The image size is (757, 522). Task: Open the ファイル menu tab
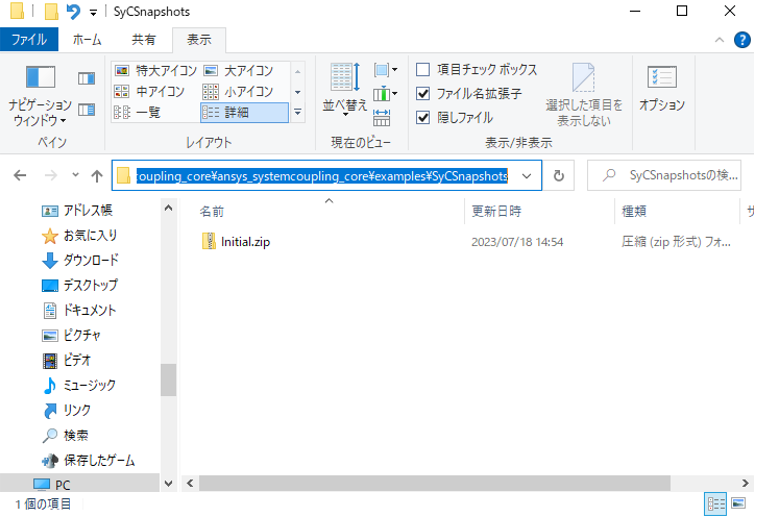28,40
